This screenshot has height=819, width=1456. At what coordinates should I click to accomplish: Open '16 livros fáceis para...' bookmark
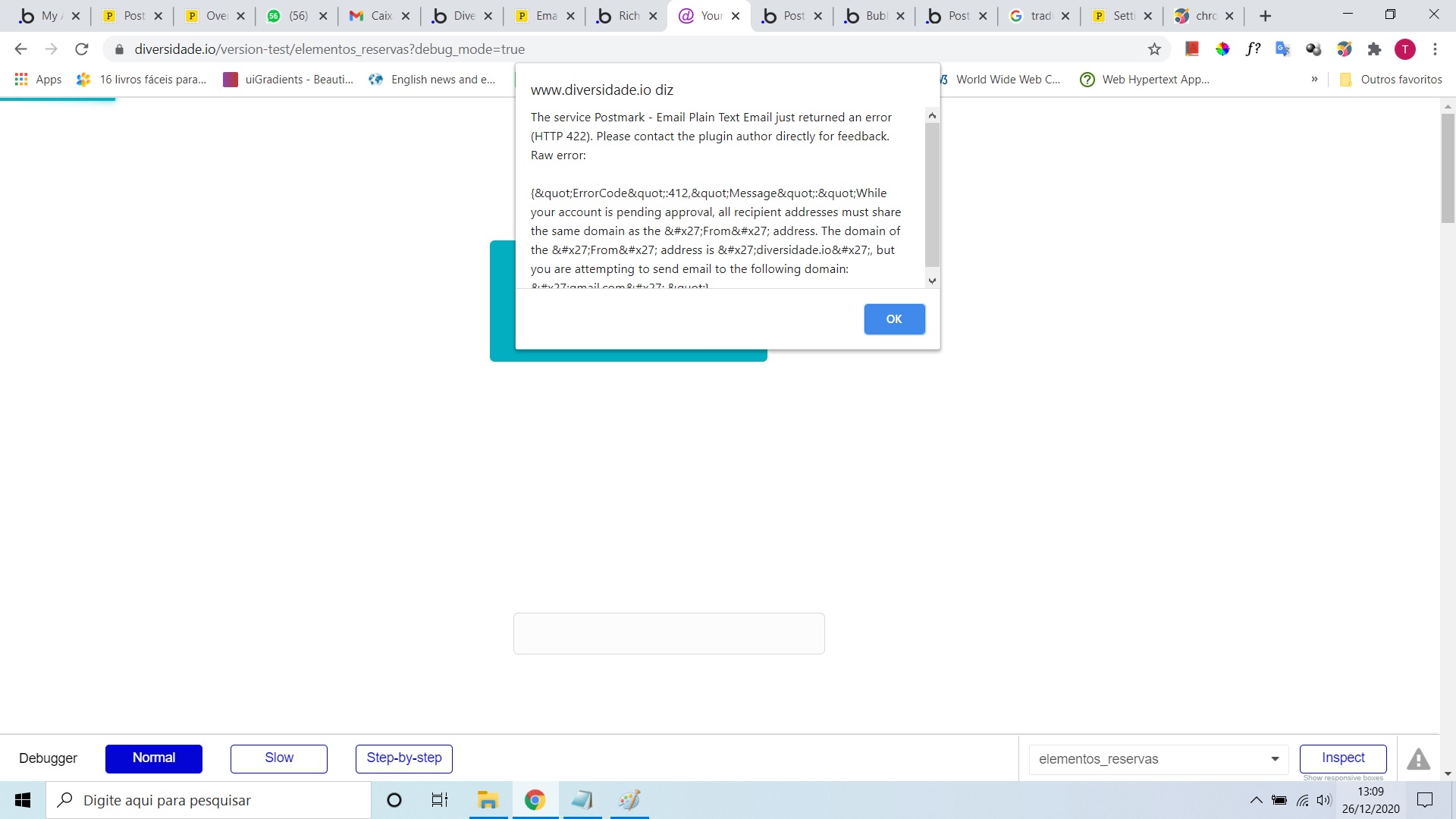click(x=142, y=80)
